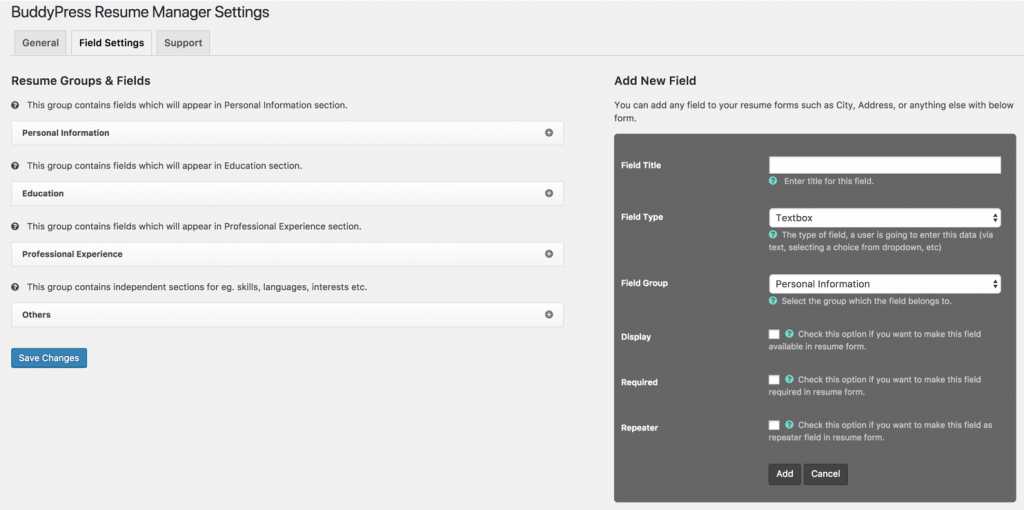Image resolution: width=1024 pixels, height=510 pixels.
Task: Click help icon beside Professional Experience section description
Action: click(15, 227)
